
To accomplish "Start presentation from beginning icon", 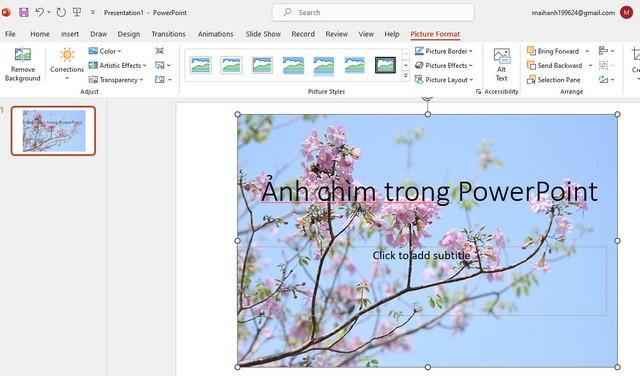I will tap(77, 12).
